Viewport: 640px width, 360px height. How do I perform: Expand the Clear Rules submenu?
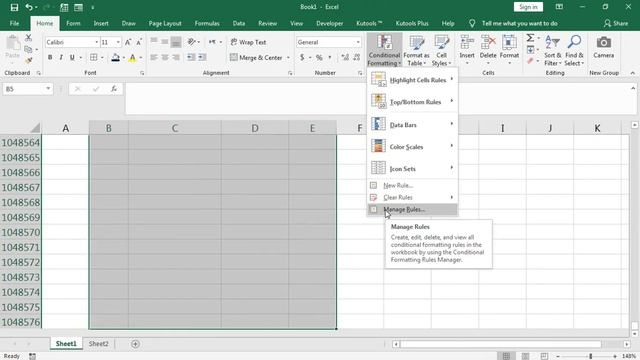pyautogui.click(x=412, y=197)
